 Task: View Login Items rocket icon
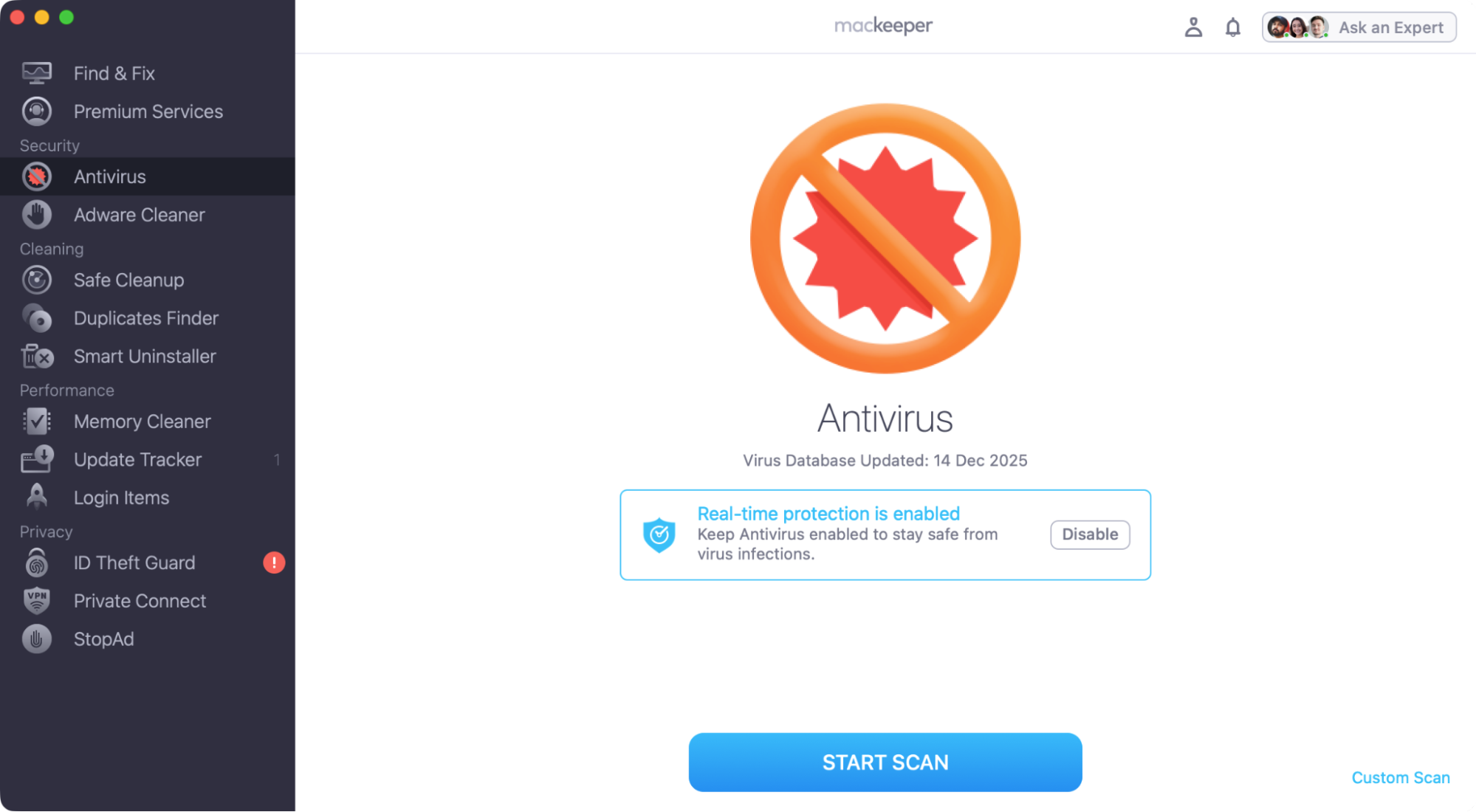(x=35, y=498)
